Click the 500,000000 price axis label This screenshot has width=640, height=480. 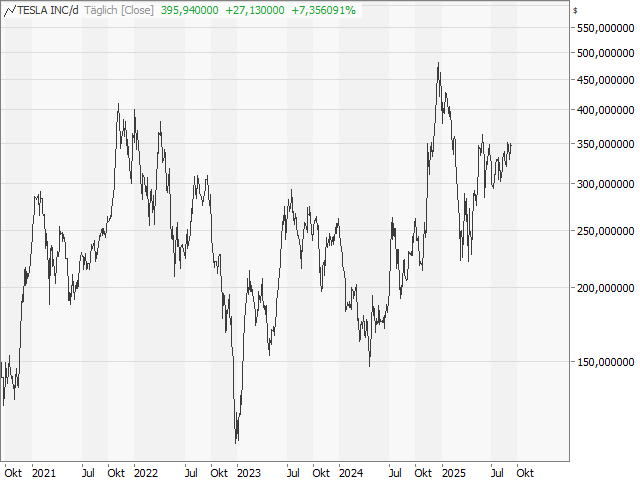pyautogui.click(x=605, y=53)
